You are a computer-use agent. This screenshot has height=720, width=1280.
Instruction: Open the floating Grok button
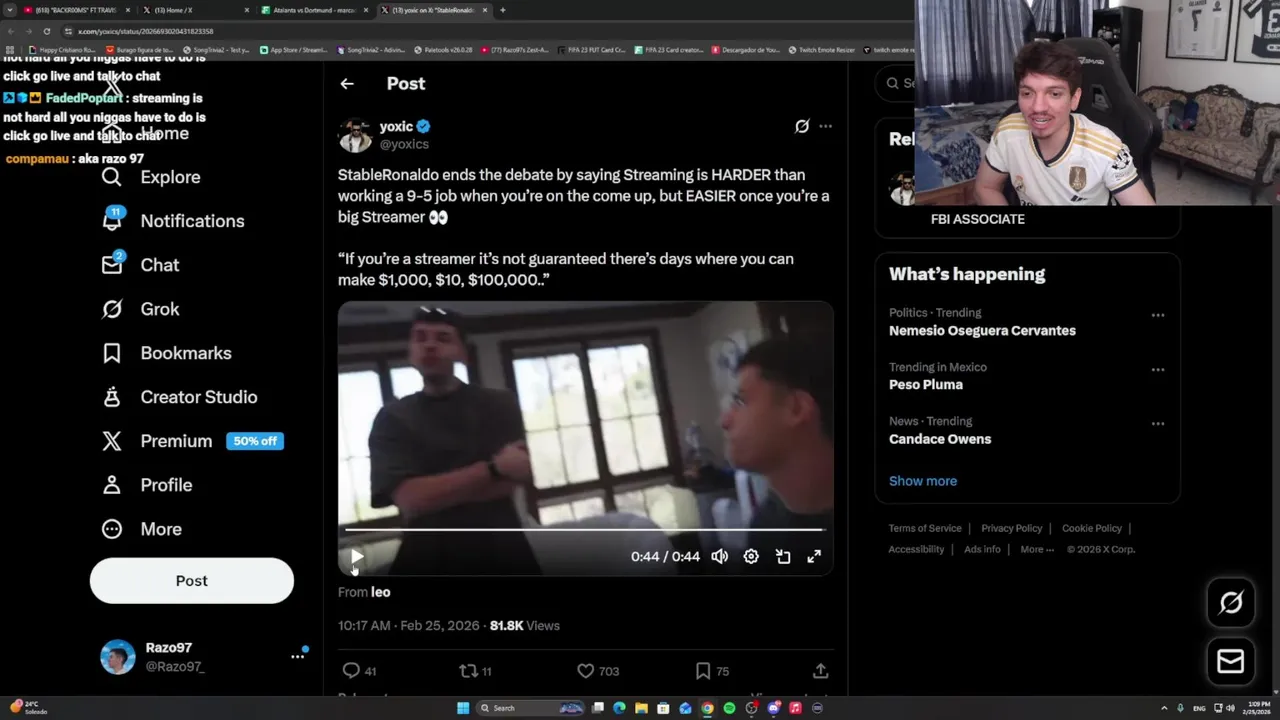pos(1231,602)
